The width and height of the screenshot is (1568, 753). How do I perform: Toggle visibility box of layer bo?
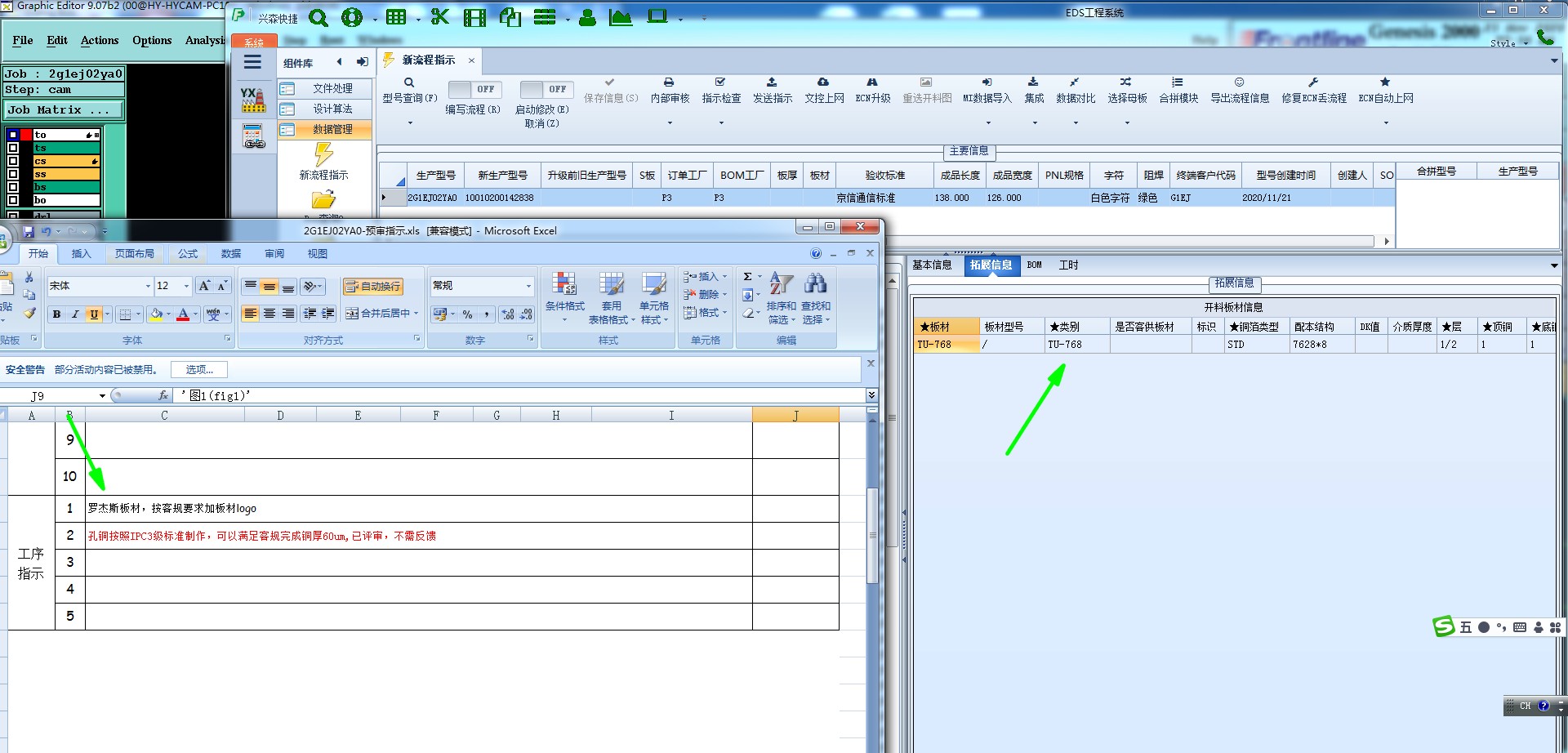13,200
